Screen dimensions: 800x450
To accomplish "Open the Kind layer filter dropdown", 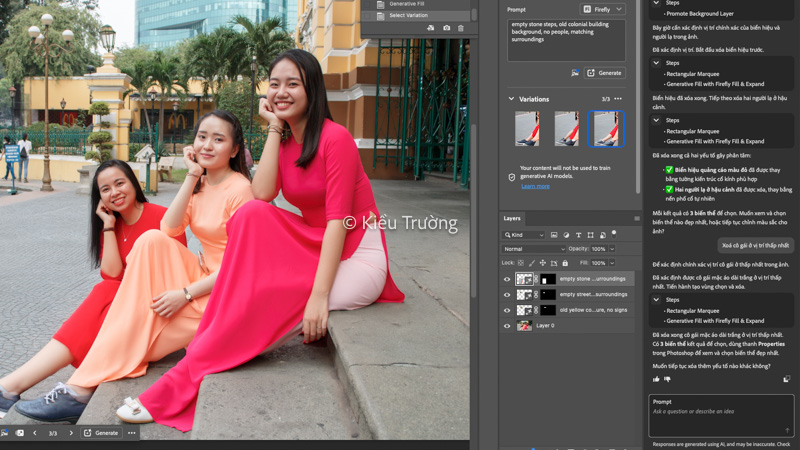I will 523,235.
